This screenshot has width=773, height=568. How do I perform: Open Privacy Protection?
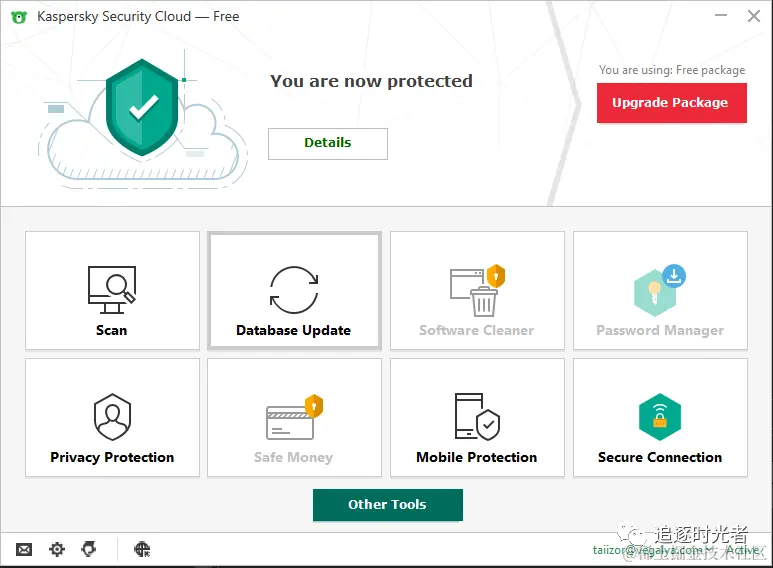pyautogui.click(x=112, y=418)
